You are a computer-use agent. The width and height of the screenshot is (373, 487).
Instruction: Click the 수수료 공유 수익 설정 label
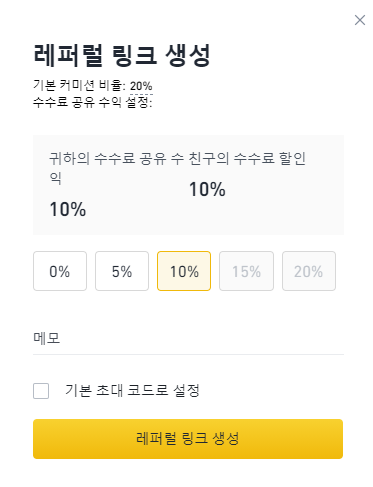[92, 102]
